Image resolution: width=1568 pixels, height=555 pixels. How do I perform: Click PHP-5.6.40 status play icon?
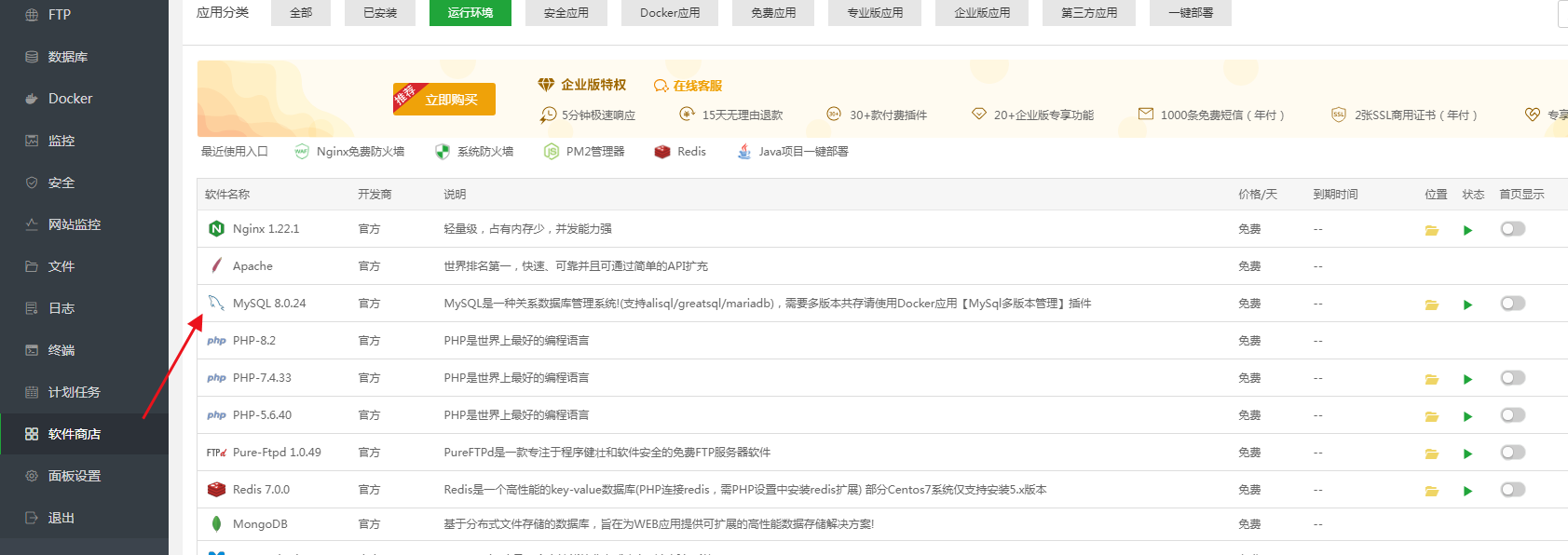click(1467, 416)
